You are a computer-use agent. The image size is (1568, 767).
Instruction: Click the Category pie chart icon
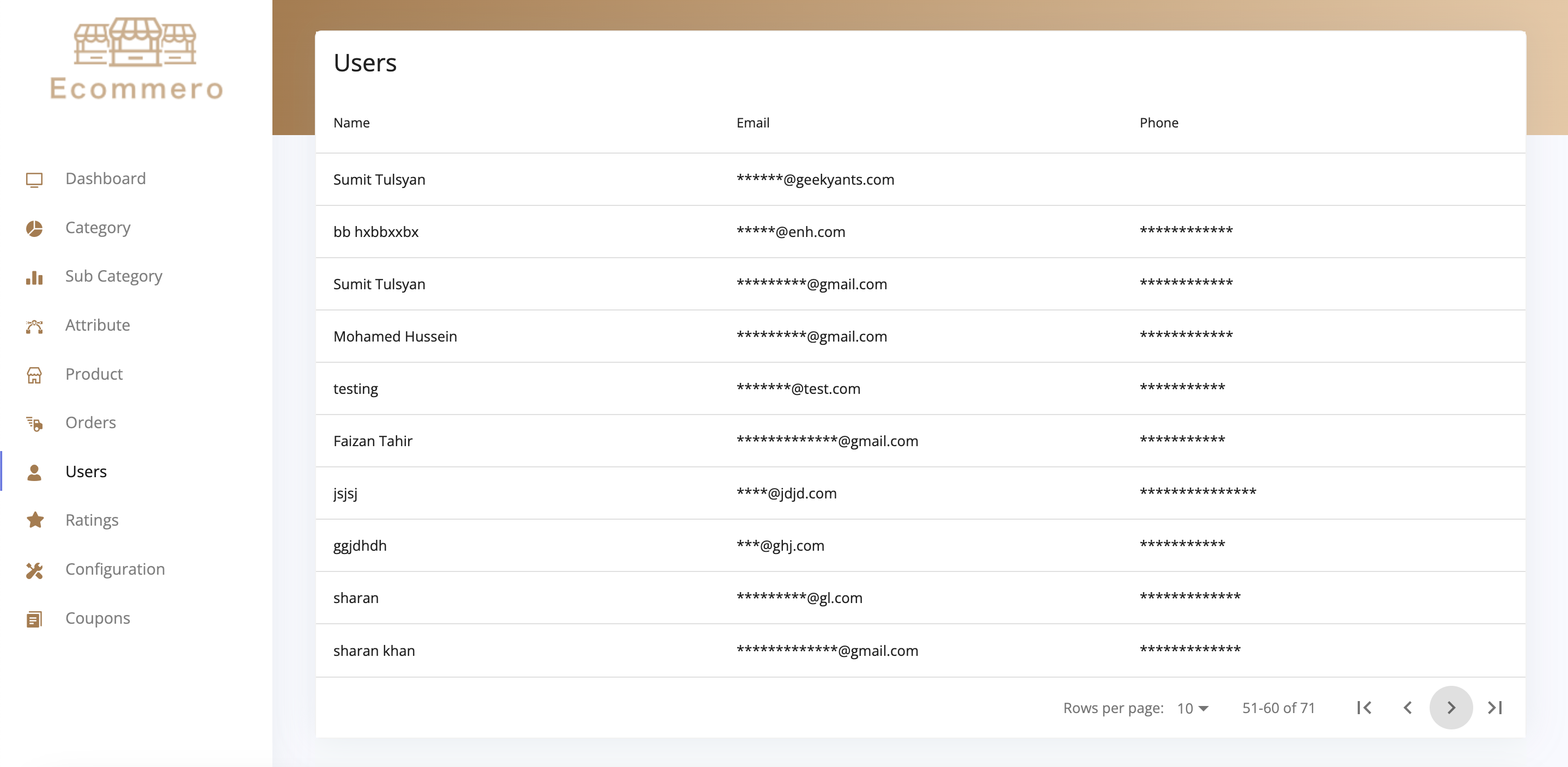tap(34, 228)
